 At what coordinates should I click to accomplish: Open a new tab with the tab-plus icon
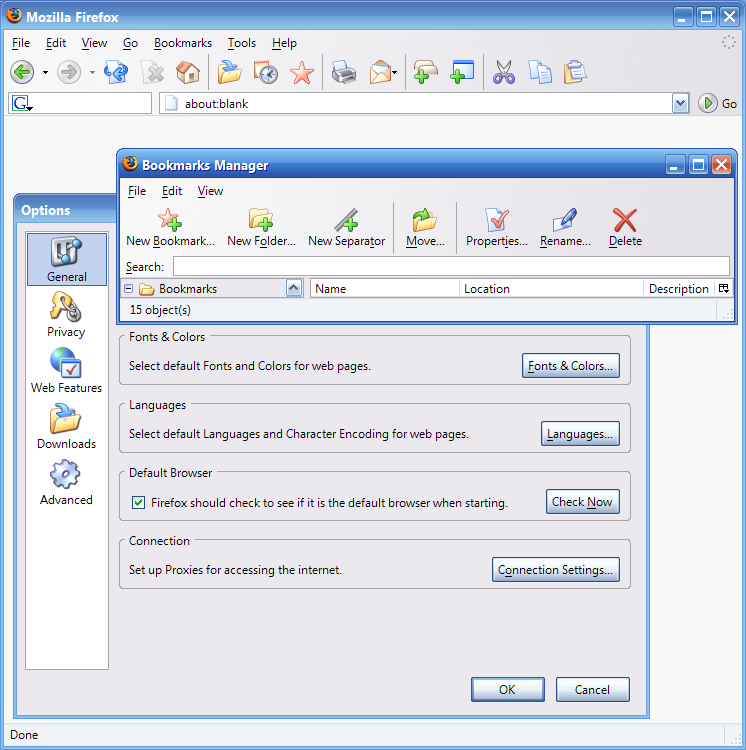pos(426,73)
